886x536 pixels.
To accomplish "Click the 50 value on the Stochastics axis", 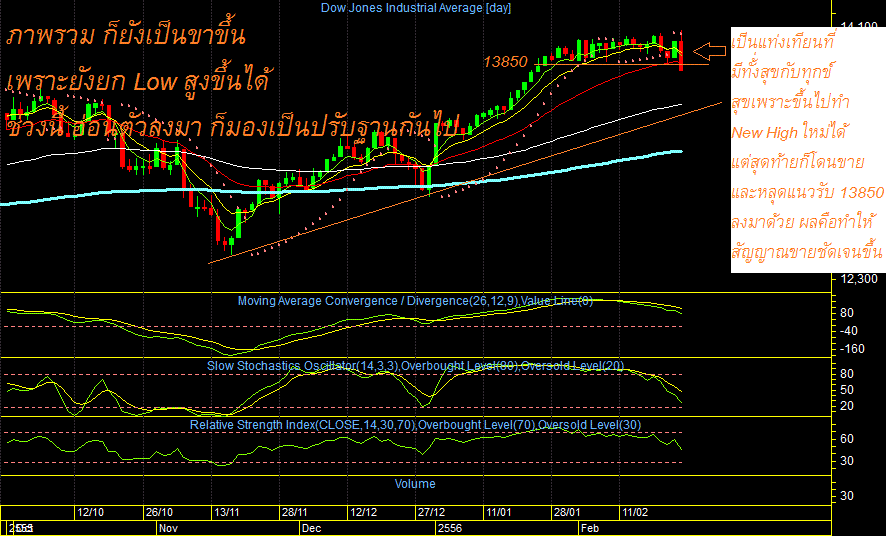I will tap(847, 390).
